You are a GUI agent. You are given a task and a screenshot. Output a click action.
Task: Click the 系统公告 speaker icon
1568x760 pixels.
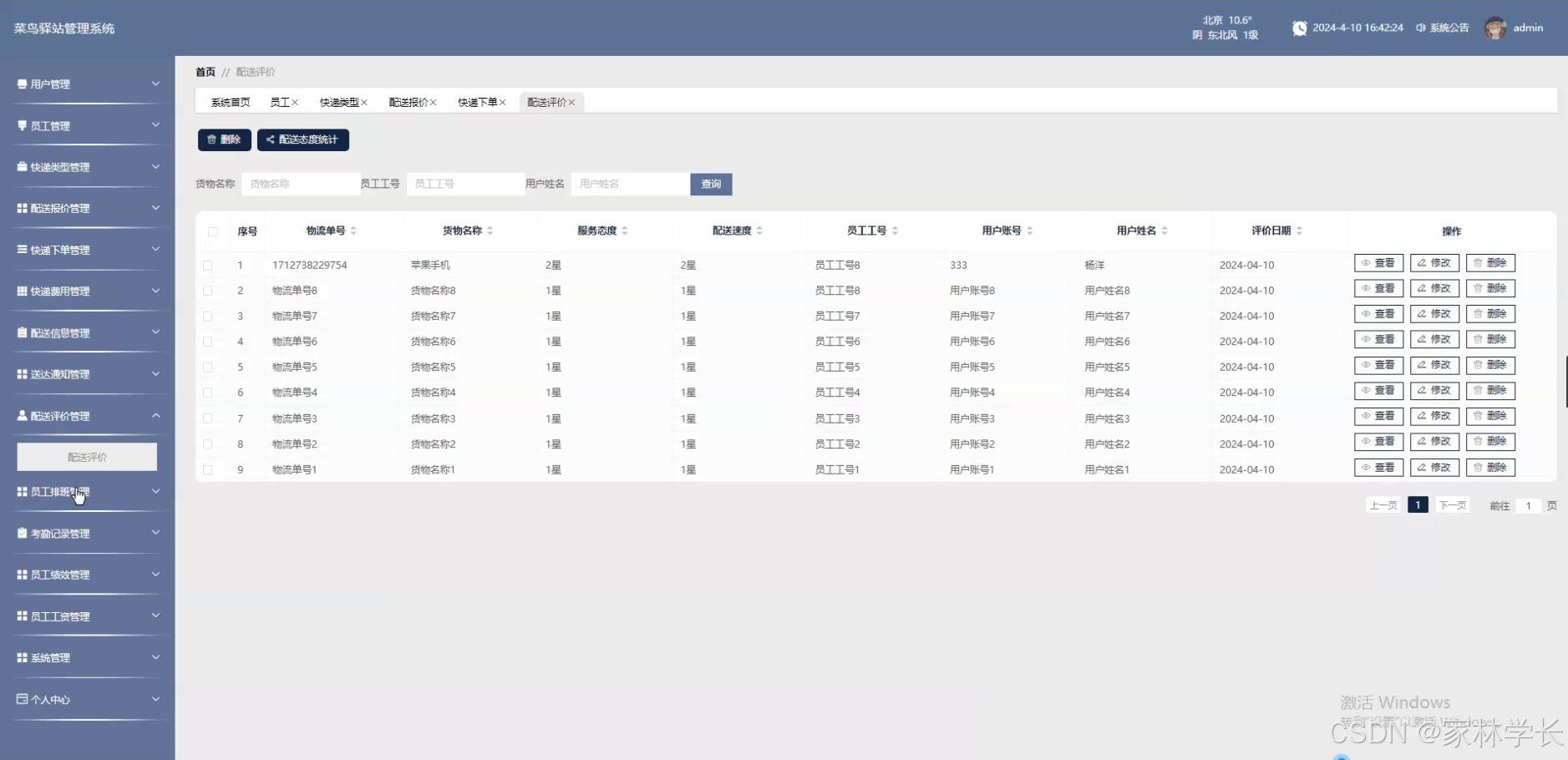[1420, 28]
